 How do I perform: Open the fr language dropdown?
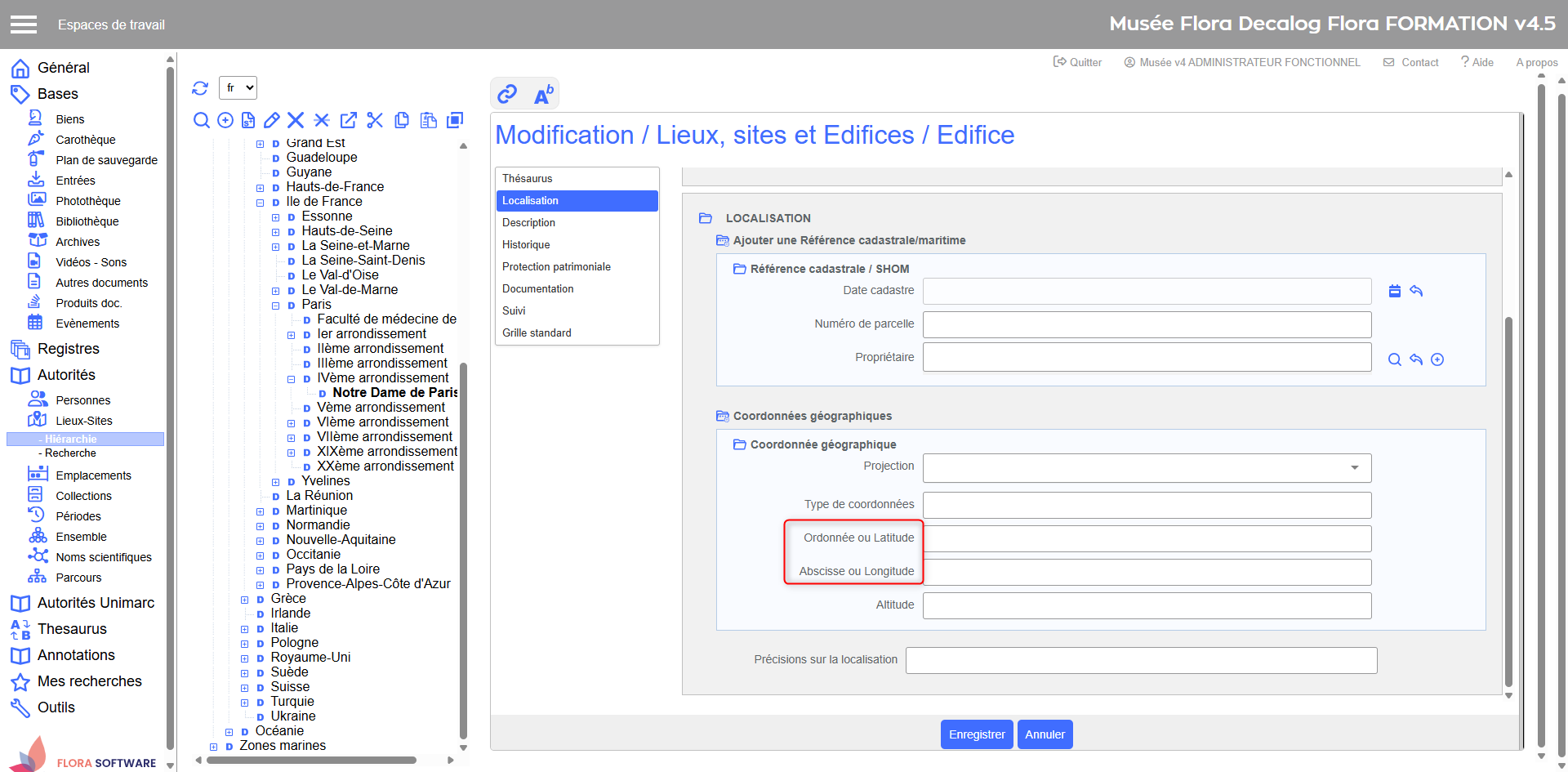coord(238,88)
